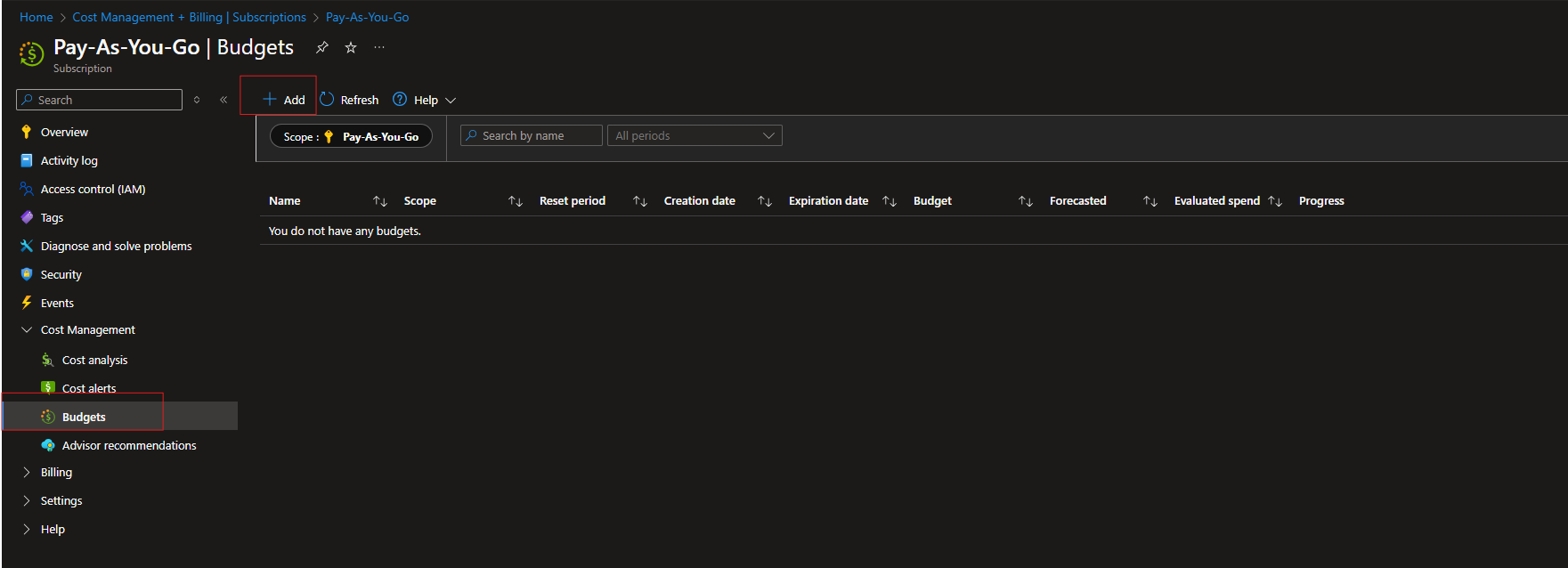Click the Events lightning icon
The height and width of the screenshot is (568, 1568).
tap(27, 303)
